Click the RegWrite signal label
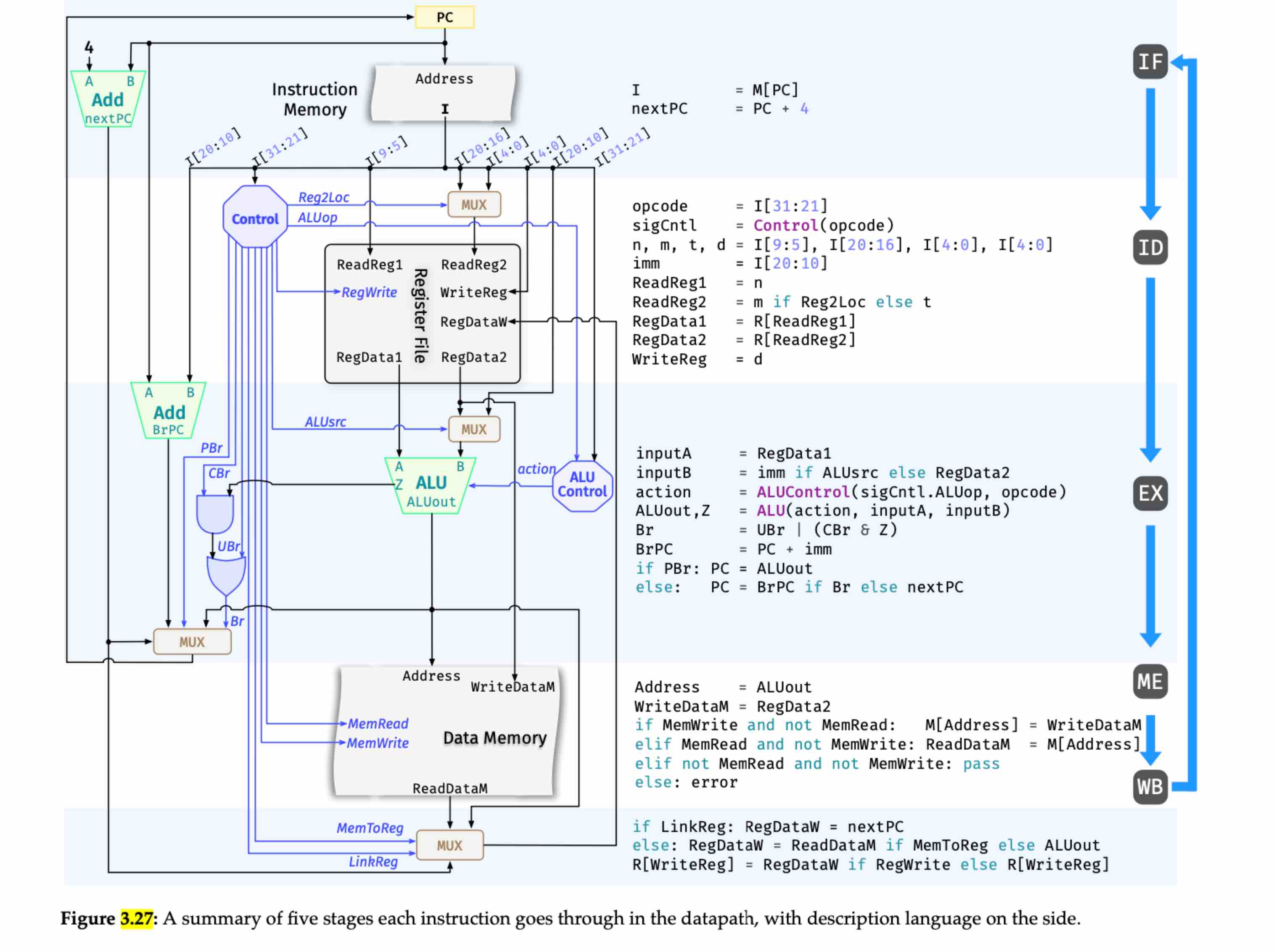Viewport: 1276px width, 952px height. (369, 292)
